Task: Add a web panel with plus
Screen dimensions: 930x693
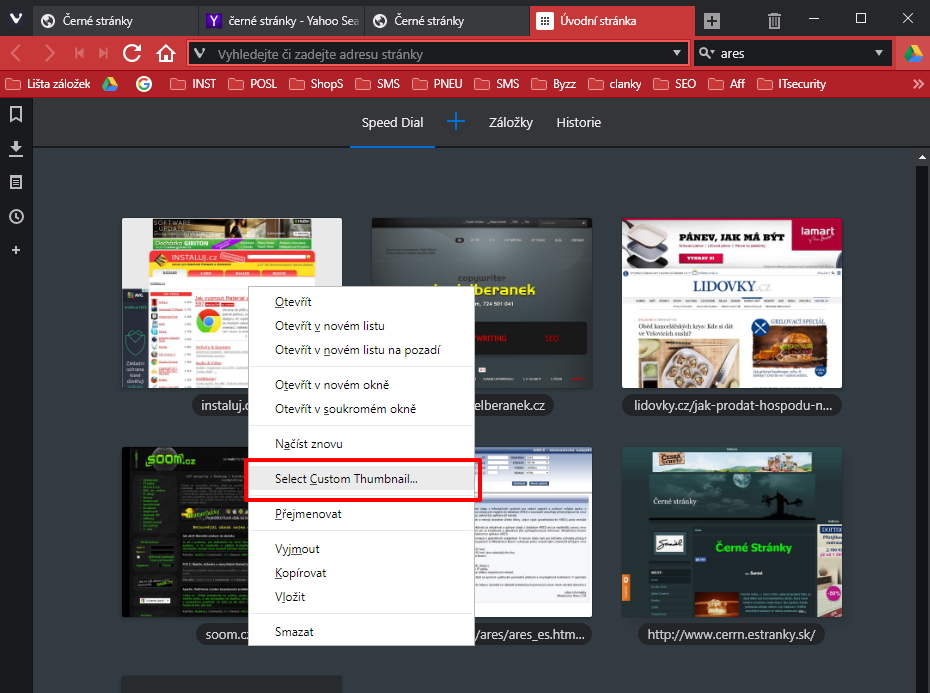Action: pos(16,250)
